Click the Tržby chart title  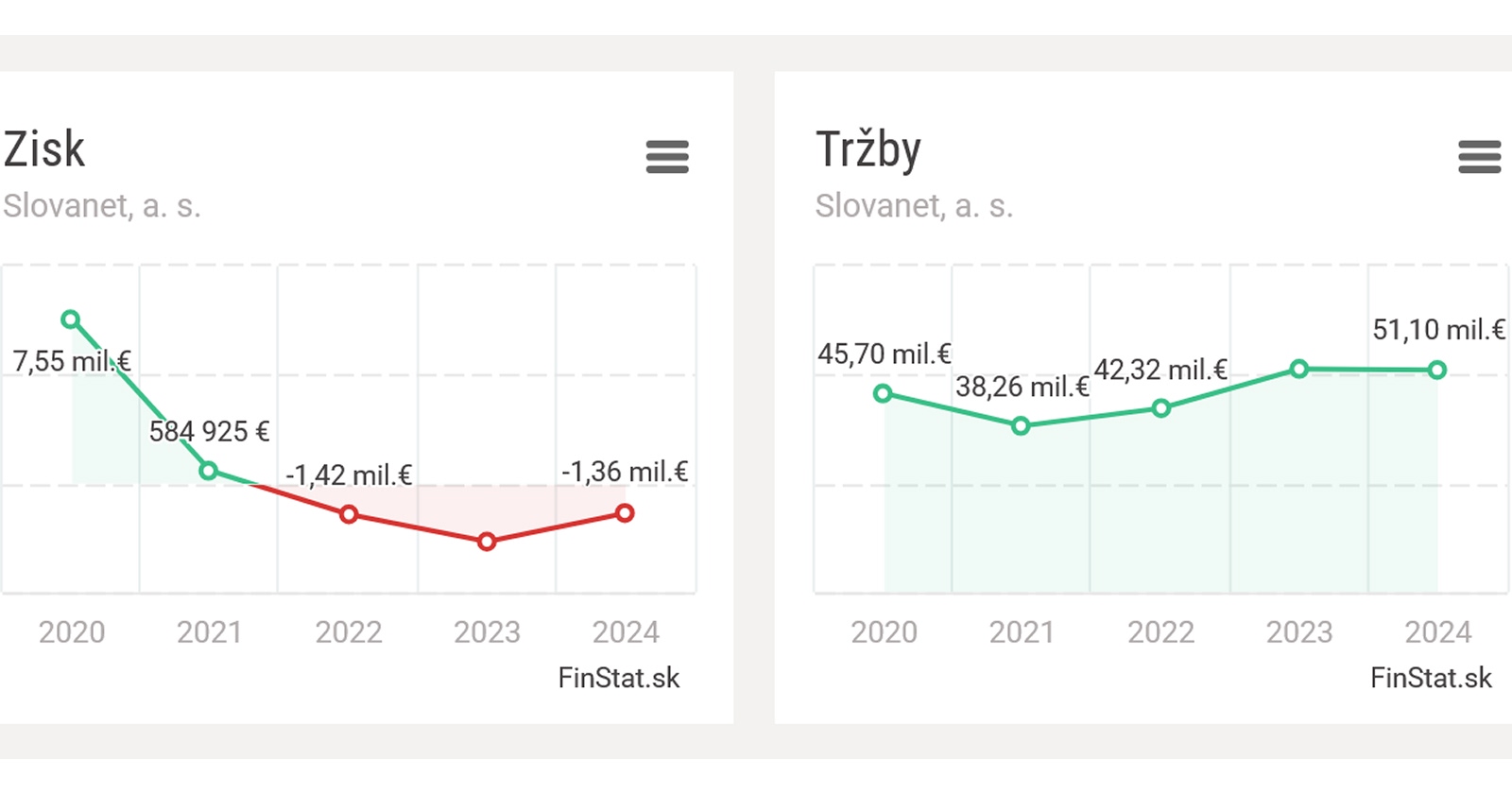868,149
